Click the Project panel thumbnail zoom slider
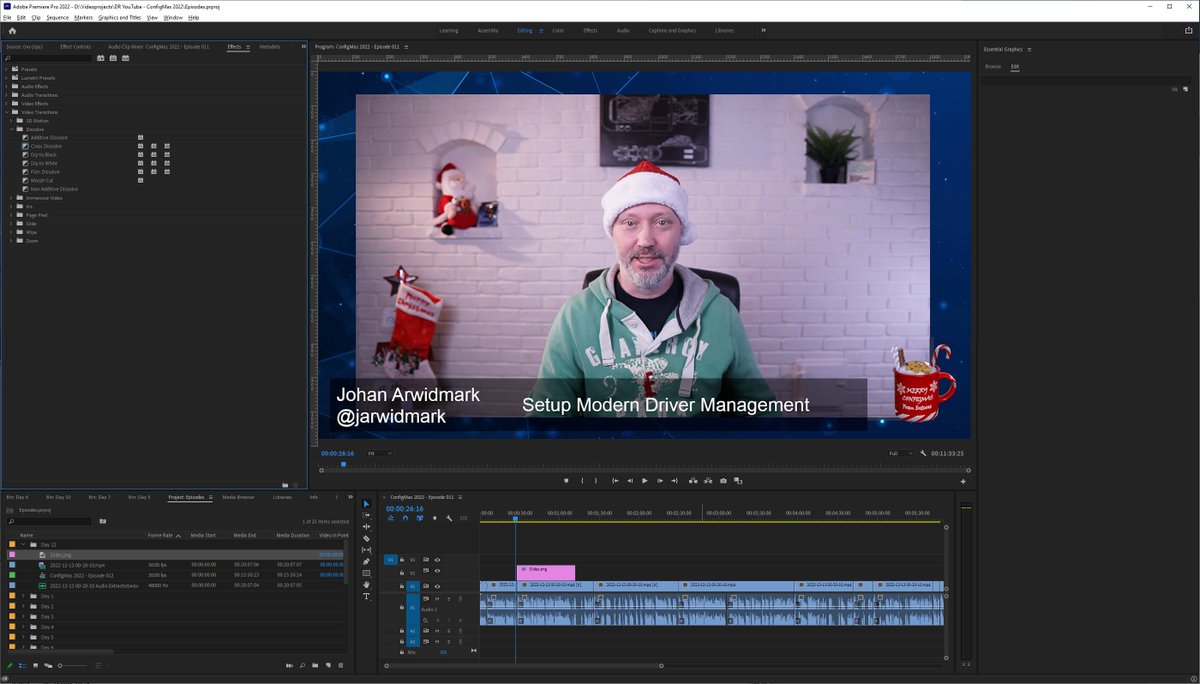Viewport: 1200px width, 684px height. point(73,665)
